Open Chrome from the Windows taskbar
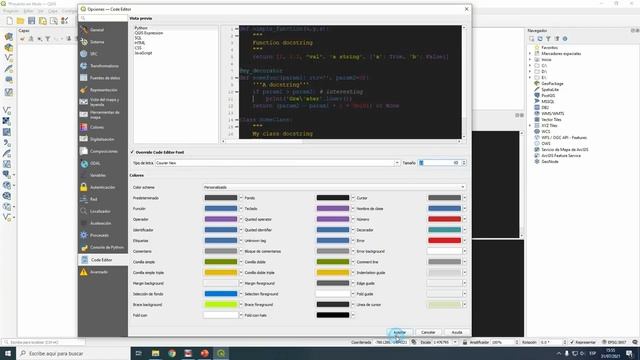Screen dimensions: 640x360 click(x=172, y=353)
